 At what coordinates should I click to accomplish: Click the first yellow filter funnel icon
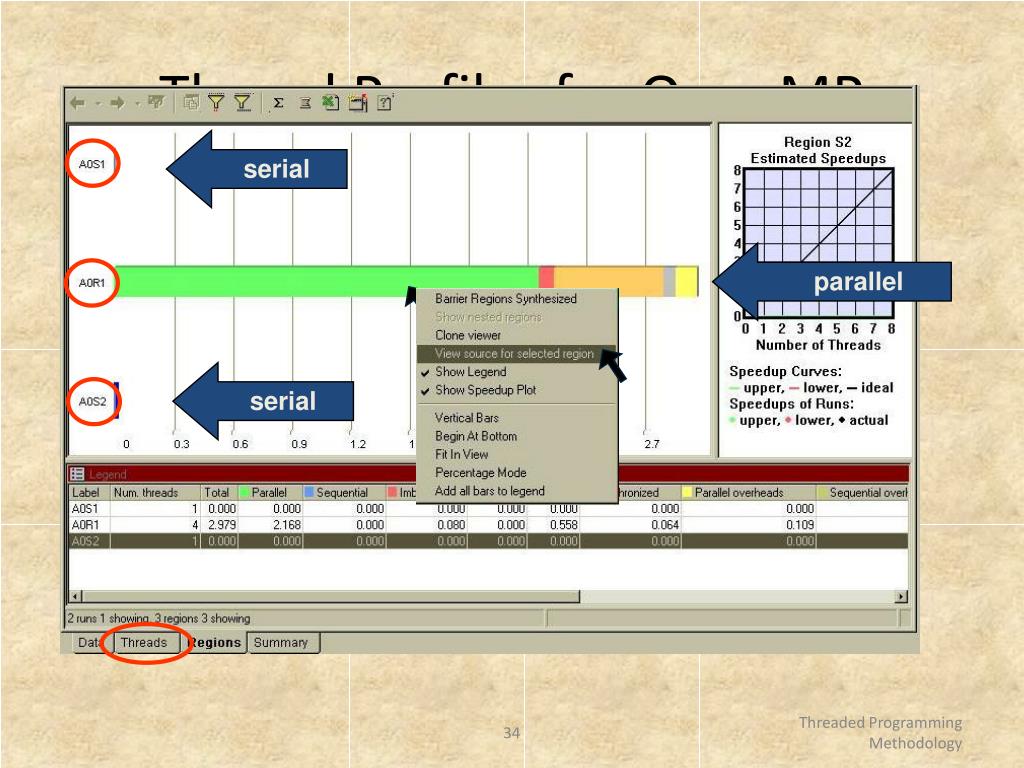coord(216,102)
